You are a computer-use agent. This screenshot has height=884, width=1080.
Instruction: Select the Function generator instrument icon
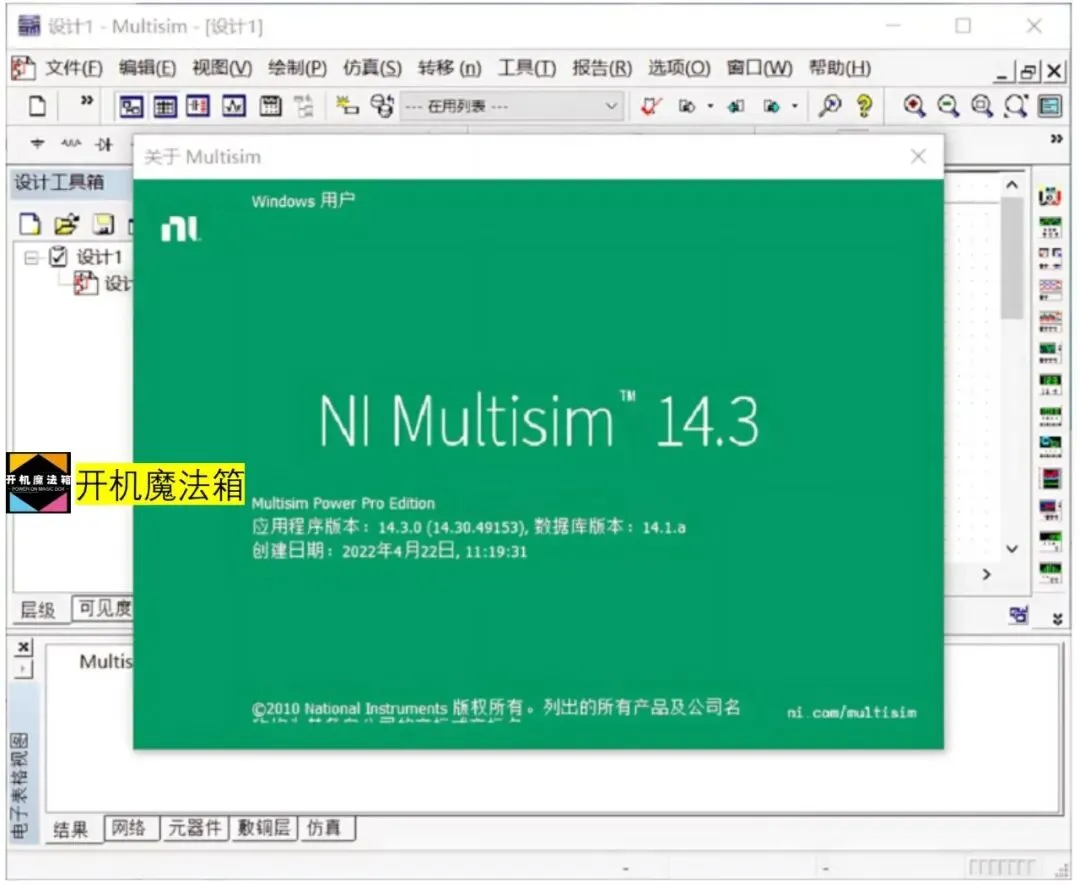(x=1050, y=227)
